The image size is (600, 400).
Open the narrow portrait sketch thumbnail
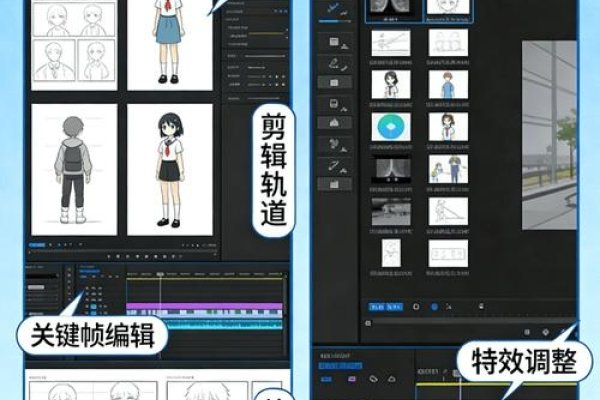pos(391,253)
